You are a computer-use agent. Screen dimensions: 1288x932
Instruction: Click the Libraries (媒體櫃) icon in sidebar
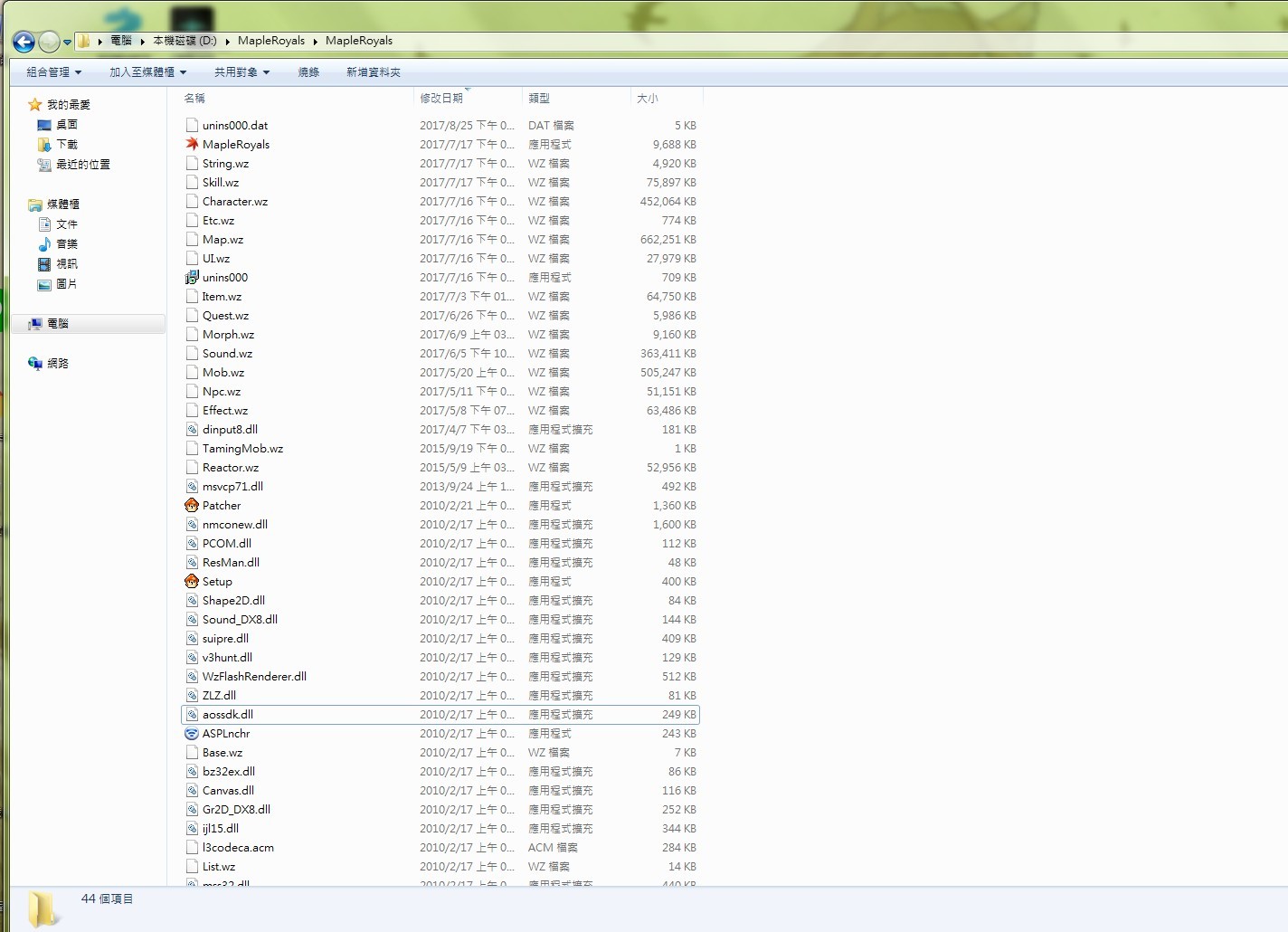[35, 204]
